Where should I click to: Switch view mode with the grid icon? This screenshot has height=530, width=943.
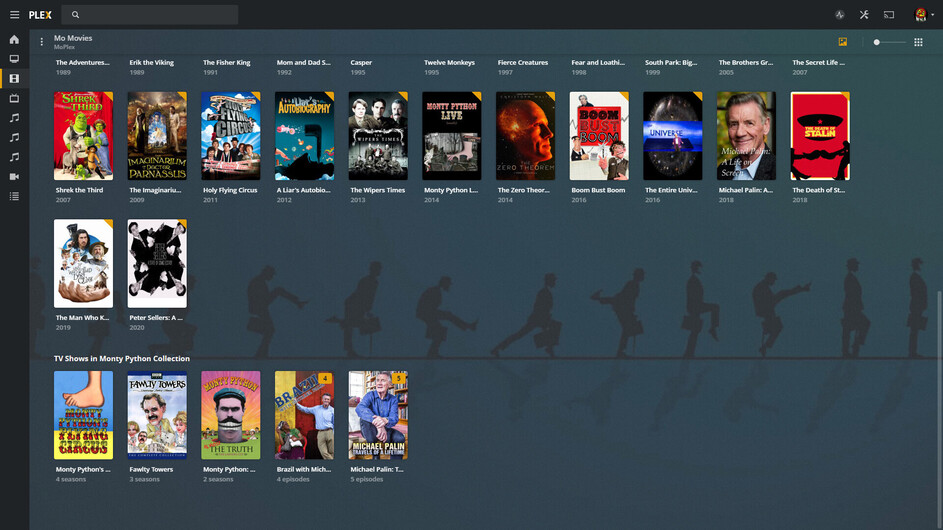[x=918, y=42]
